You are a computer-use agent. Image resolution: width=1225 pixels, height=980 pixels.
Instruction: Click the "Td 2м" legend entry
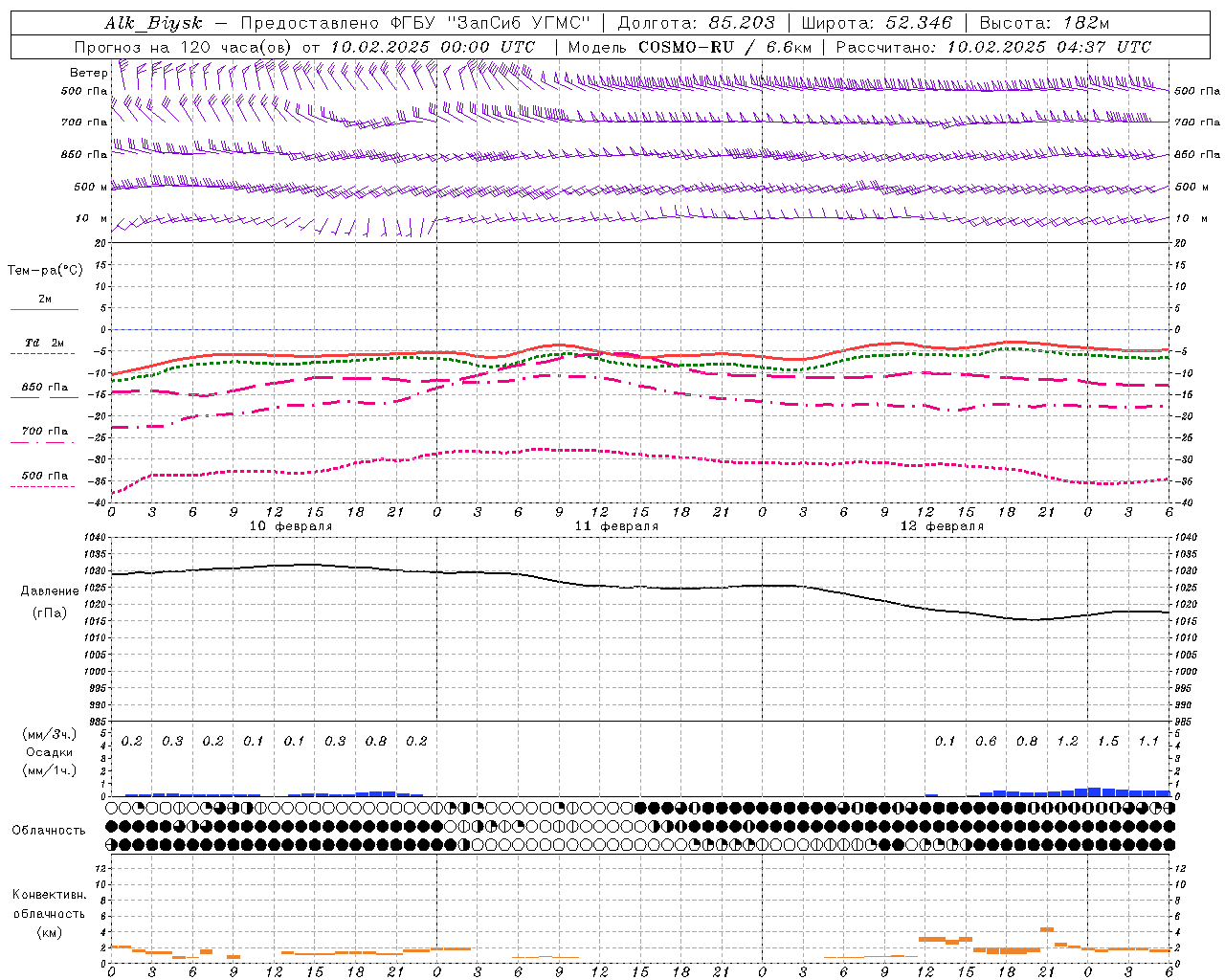pos(44,343)
